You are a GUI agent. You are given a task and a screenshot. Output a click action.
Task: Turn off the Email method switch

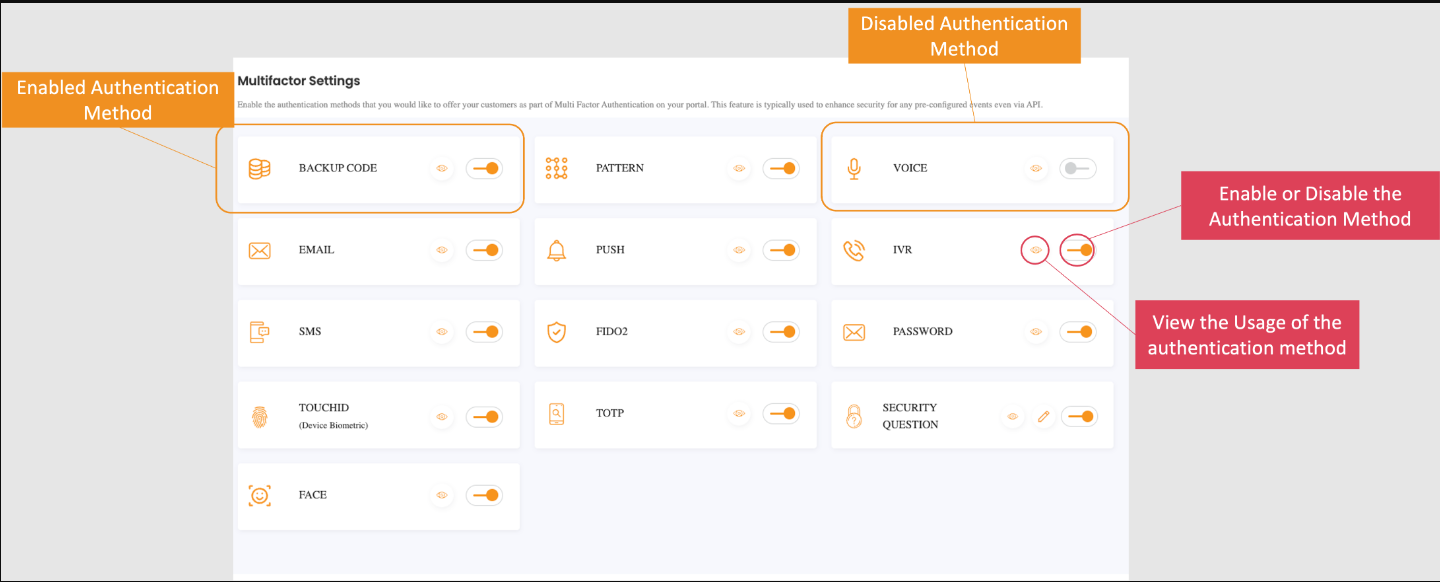484,250
